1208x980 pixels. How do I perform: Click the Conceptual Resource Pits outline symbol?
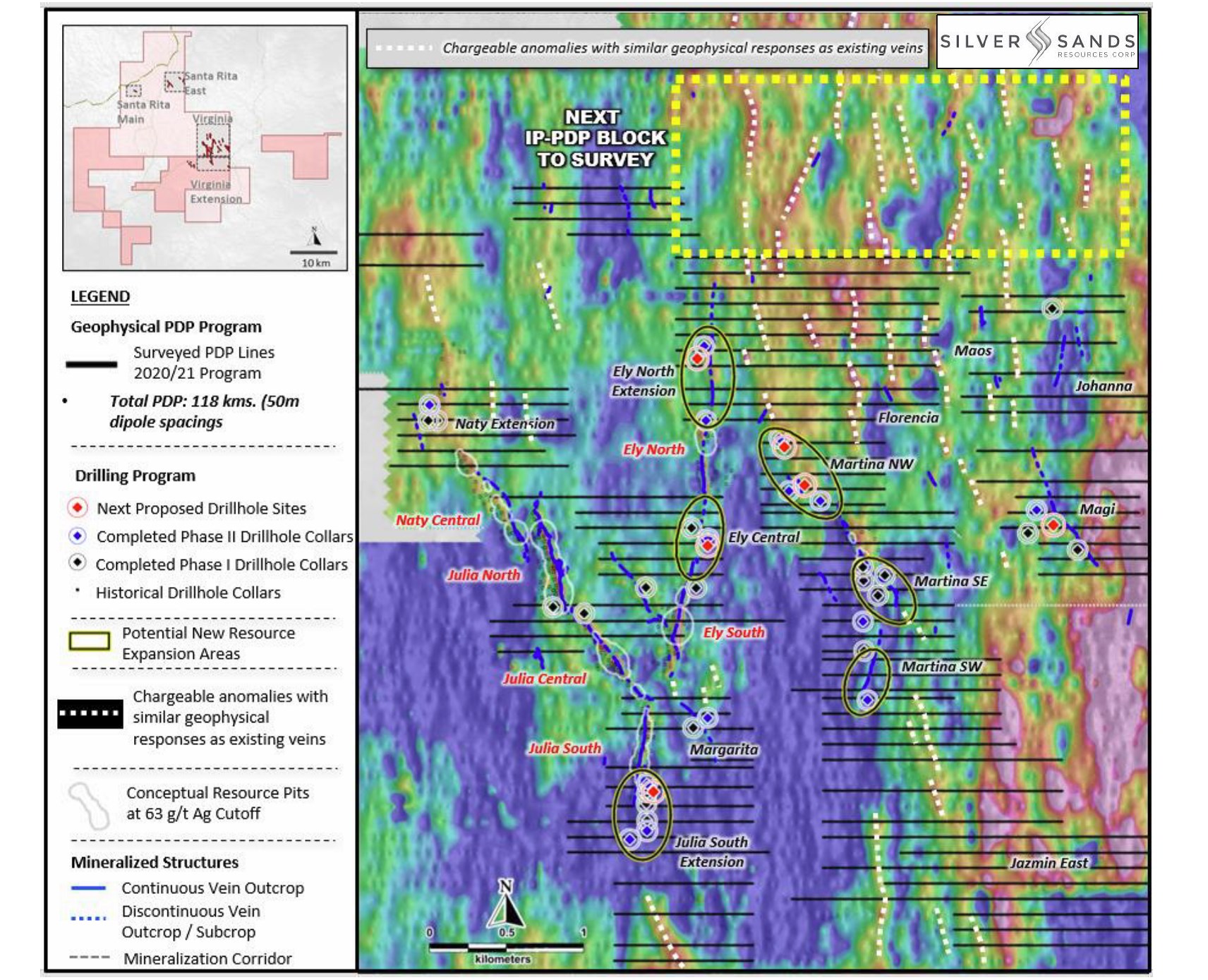tap(90, 805)
